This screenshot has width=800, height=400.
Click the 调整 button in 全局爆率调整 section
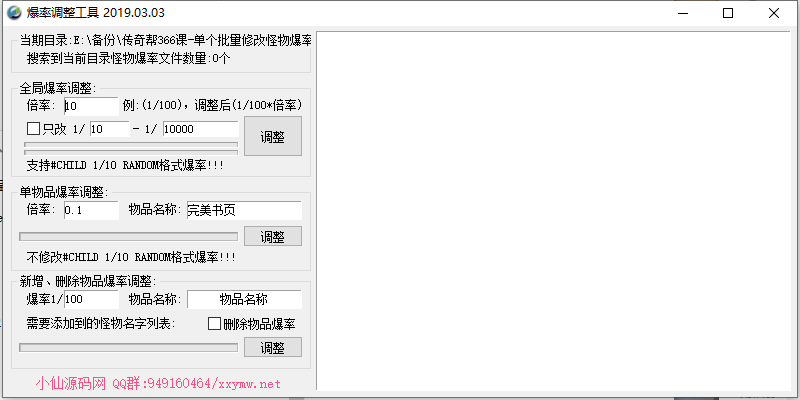273,136
